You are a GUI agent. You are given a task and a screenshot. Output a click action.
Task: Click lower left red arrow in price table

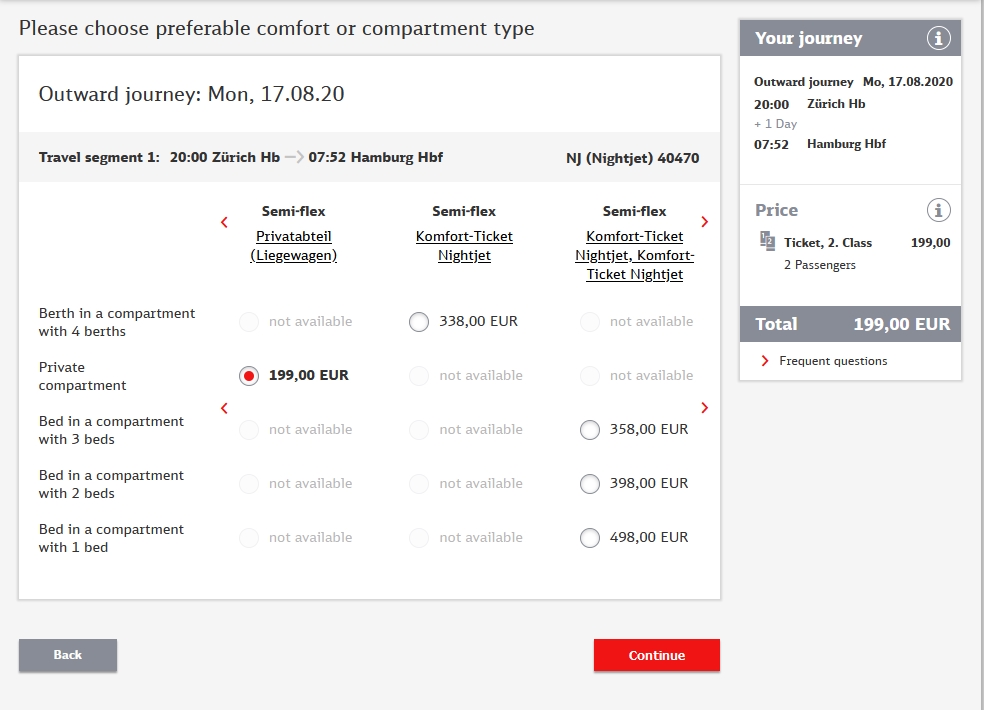coord(224,408)
